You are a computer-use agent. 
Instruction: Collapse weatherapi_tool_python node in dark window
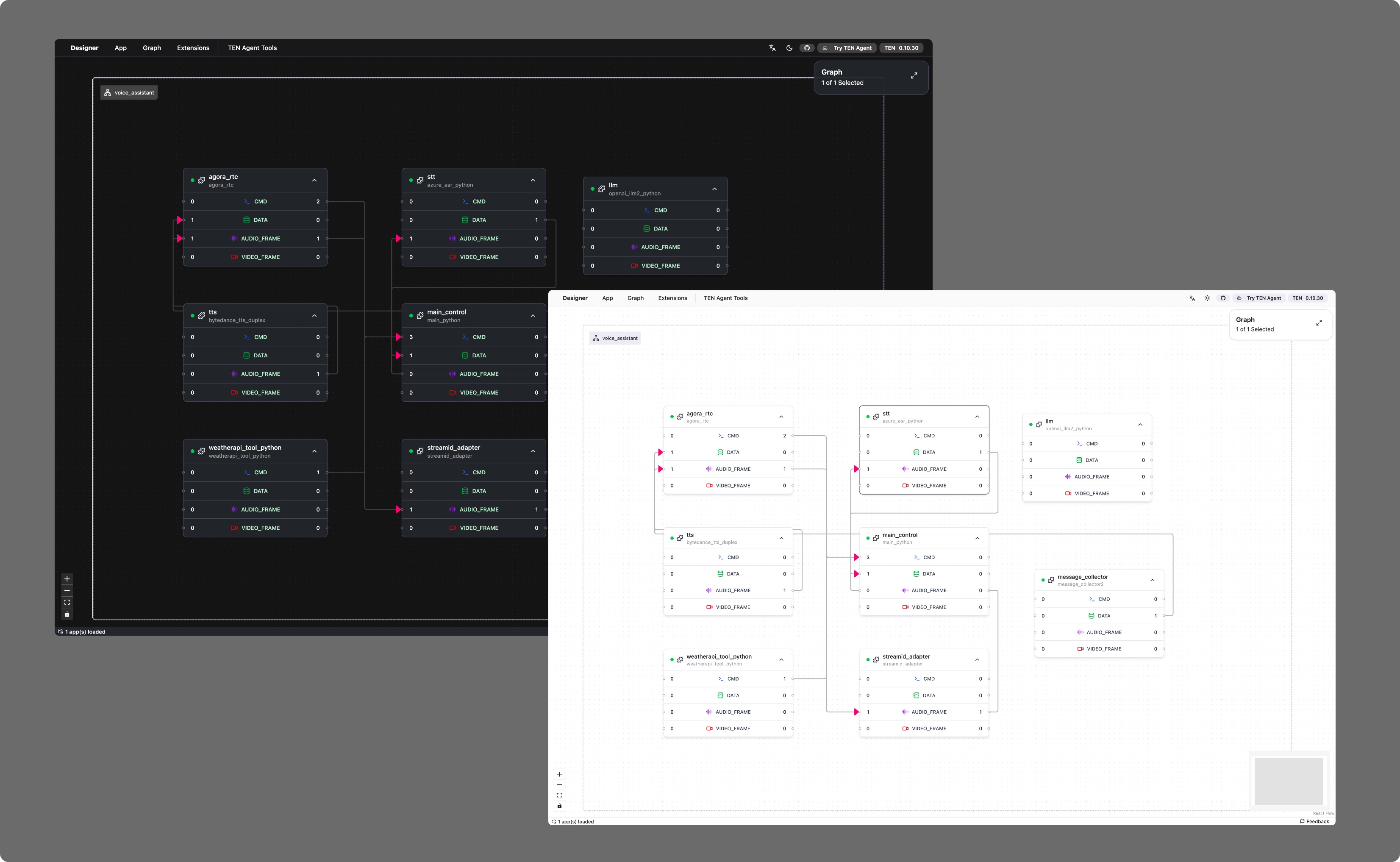click(314, 451)
